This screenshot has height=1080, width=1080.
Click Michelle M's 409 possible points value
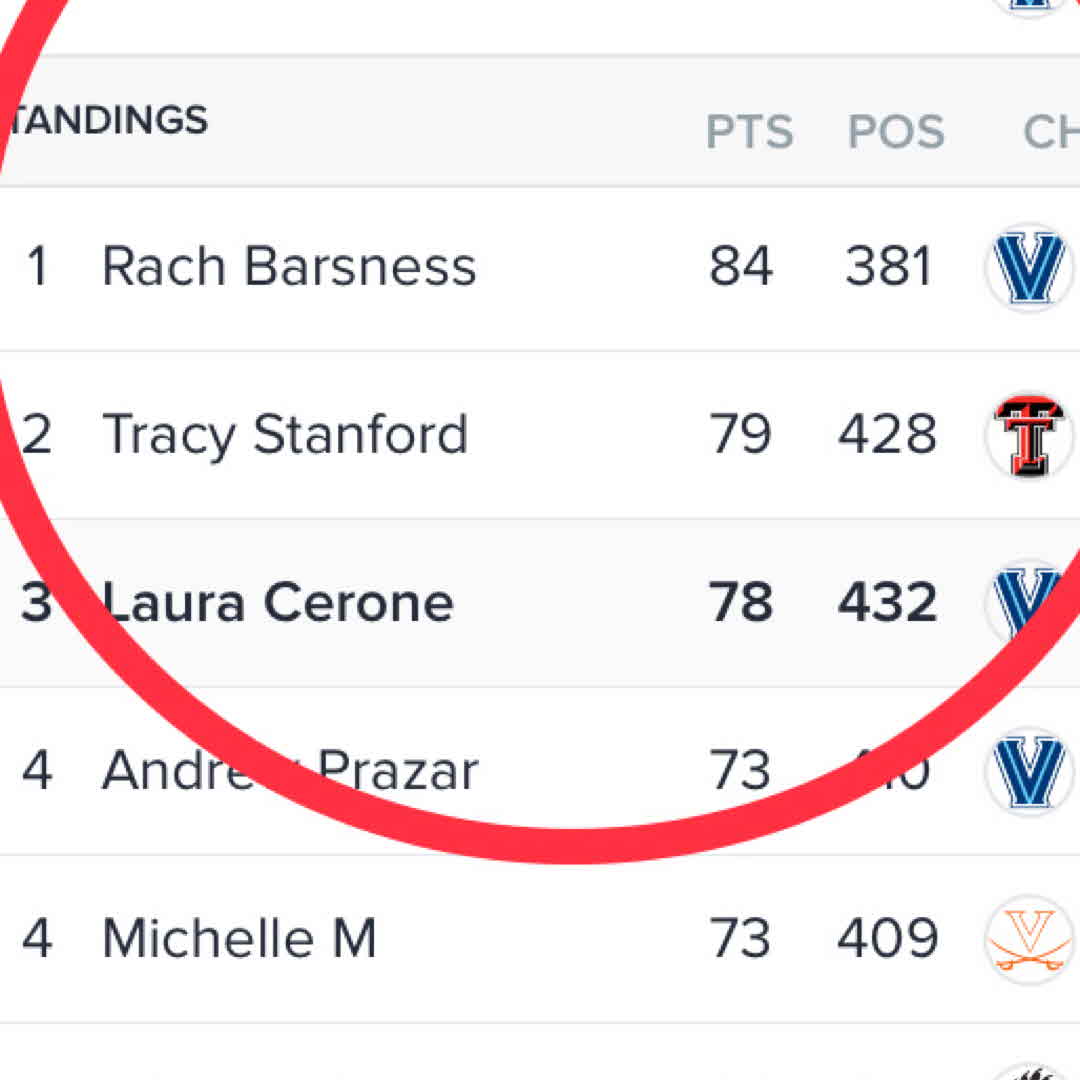[888, 939]
